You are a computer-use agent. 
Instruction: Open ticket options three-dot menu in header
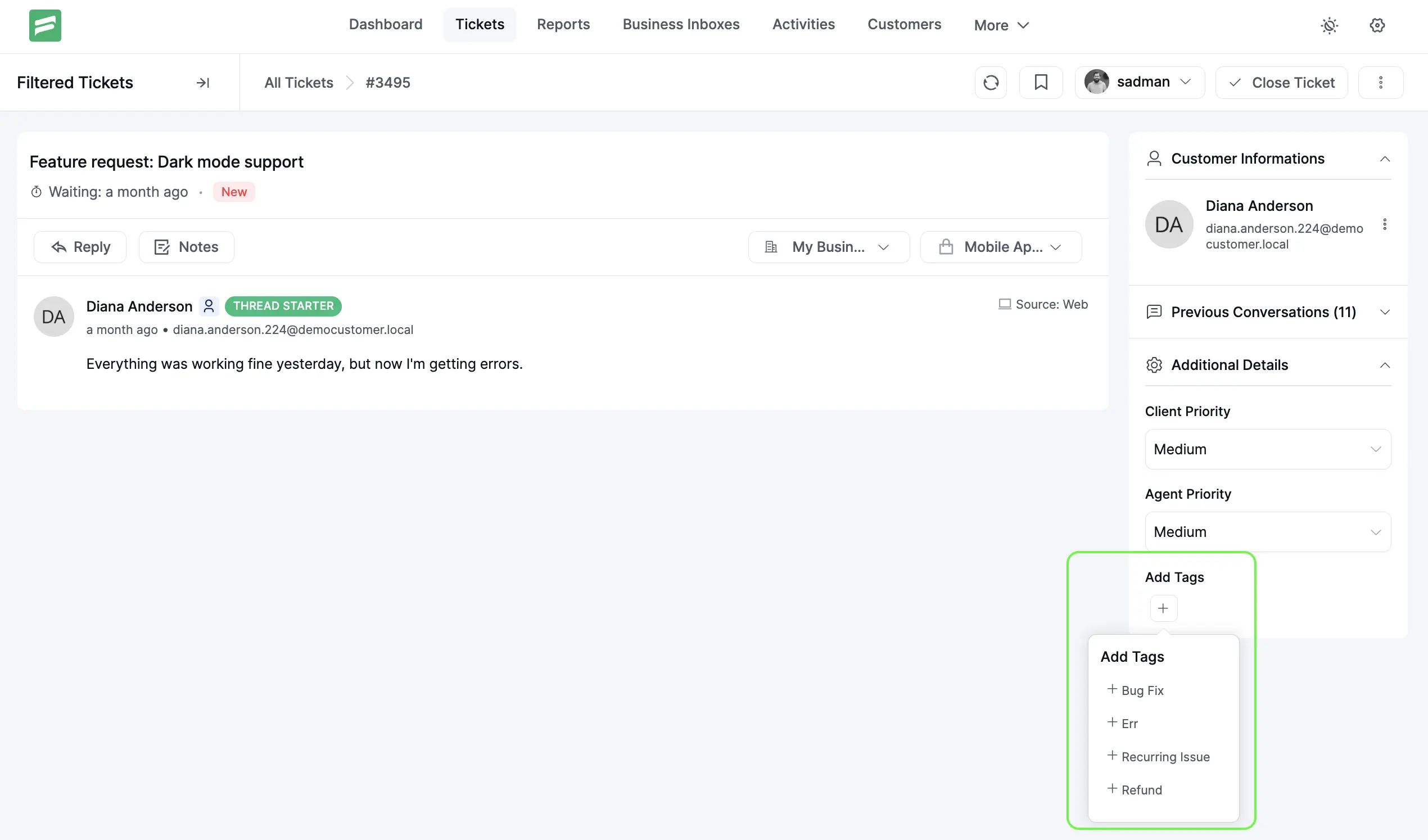(x=1380, y=83)
